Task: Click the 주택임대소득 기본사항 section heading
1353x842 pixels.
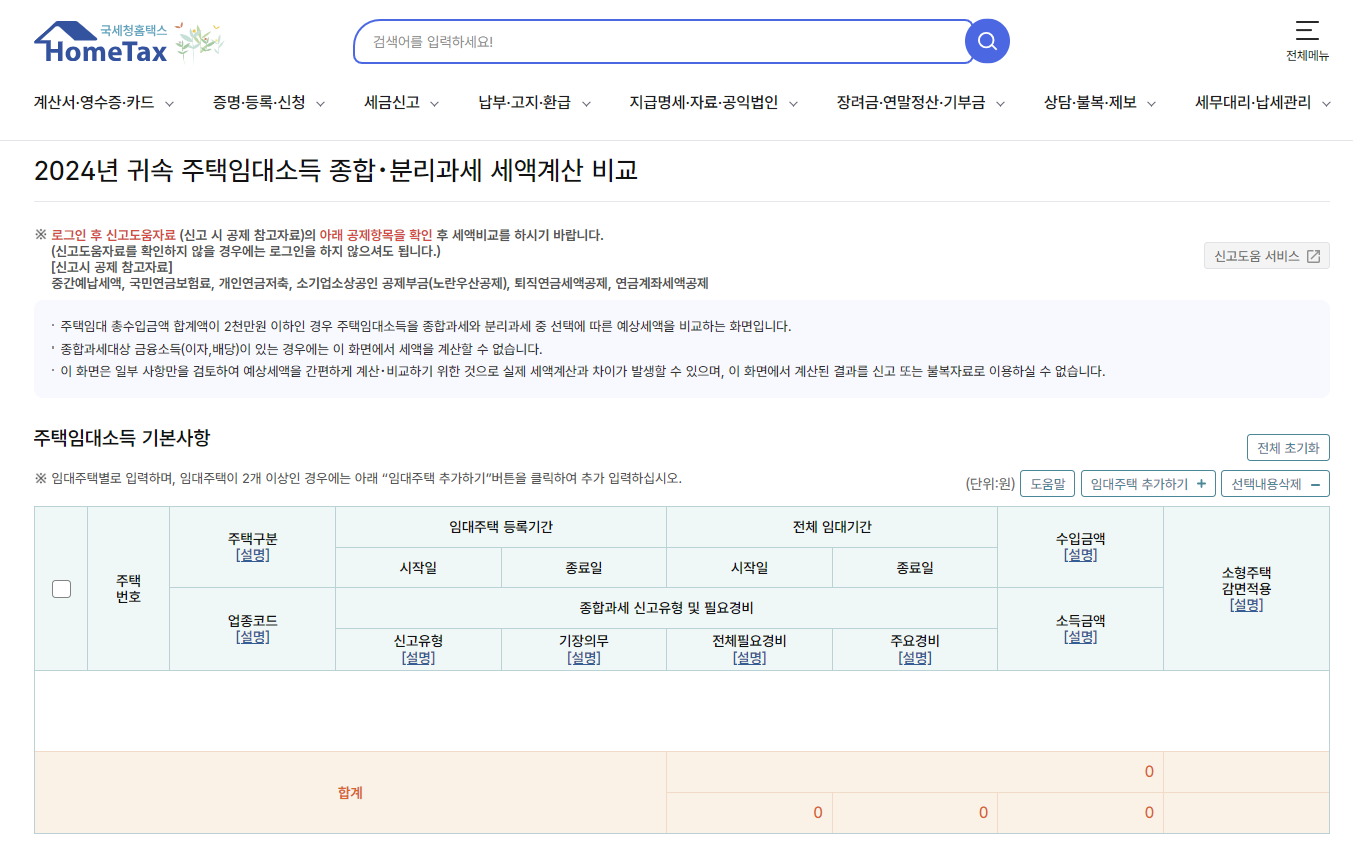Action: (122, 438)
